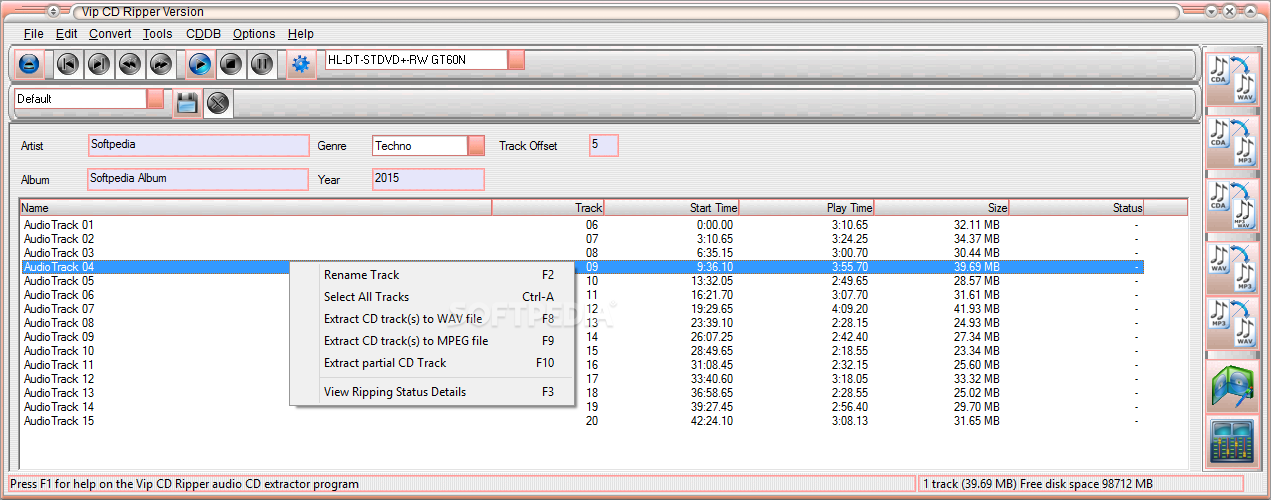
Task: Open the File menu
Action: (x=34, y=34)
